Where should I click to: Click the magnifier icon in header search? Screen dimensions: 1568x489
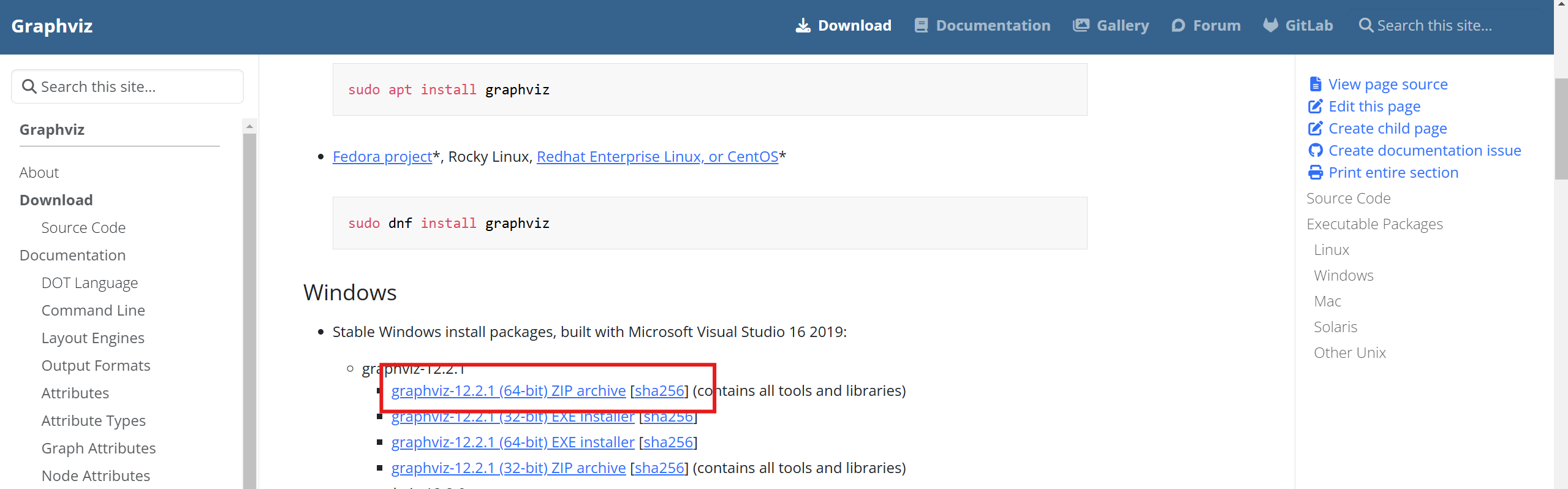point(1366,25)
